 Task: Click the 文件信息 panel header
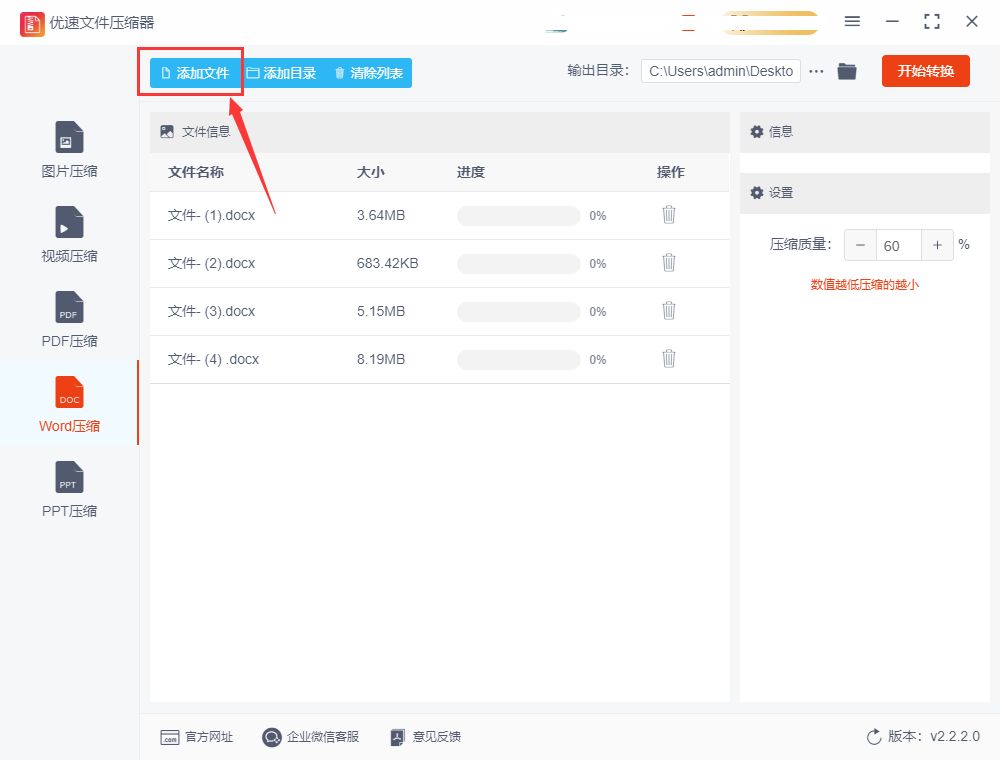(439, 132)
